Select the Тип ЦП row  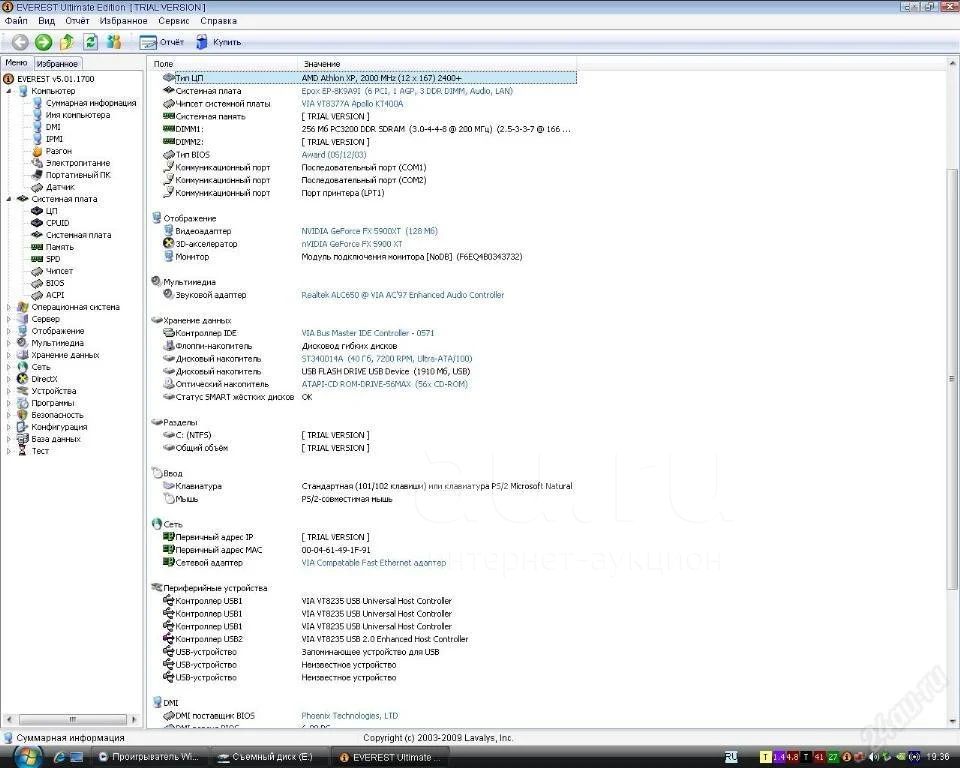point(369,78)
